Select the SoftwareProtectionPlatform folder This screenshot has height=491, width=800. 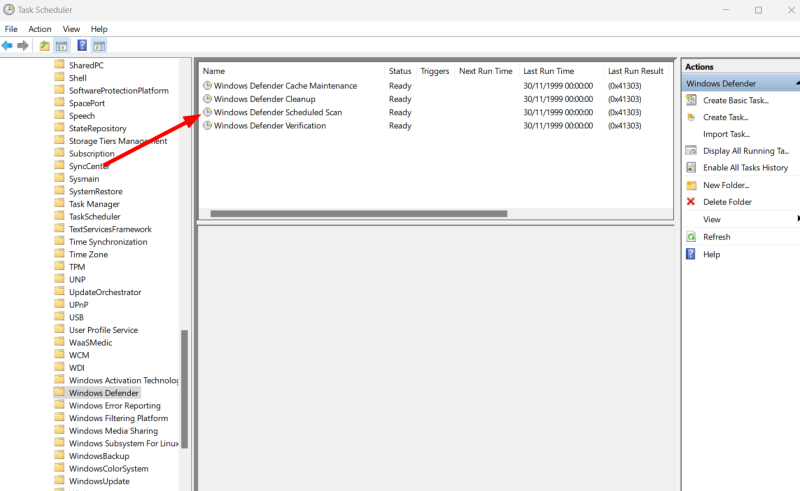pyautogui.click(x=119, y=90)
